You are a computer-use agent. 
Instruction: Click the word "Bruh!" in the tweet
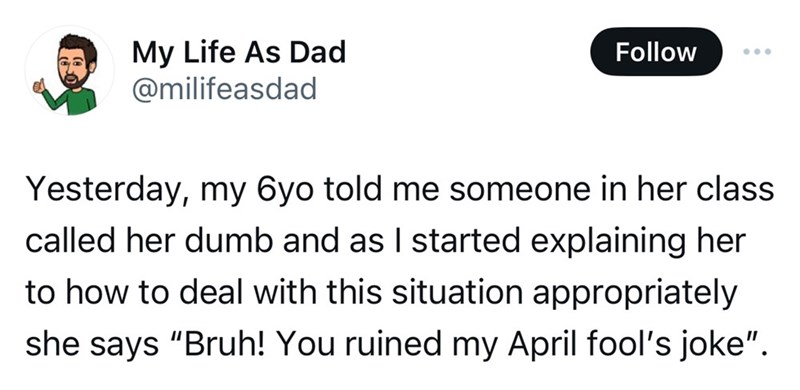pos(218,345)
